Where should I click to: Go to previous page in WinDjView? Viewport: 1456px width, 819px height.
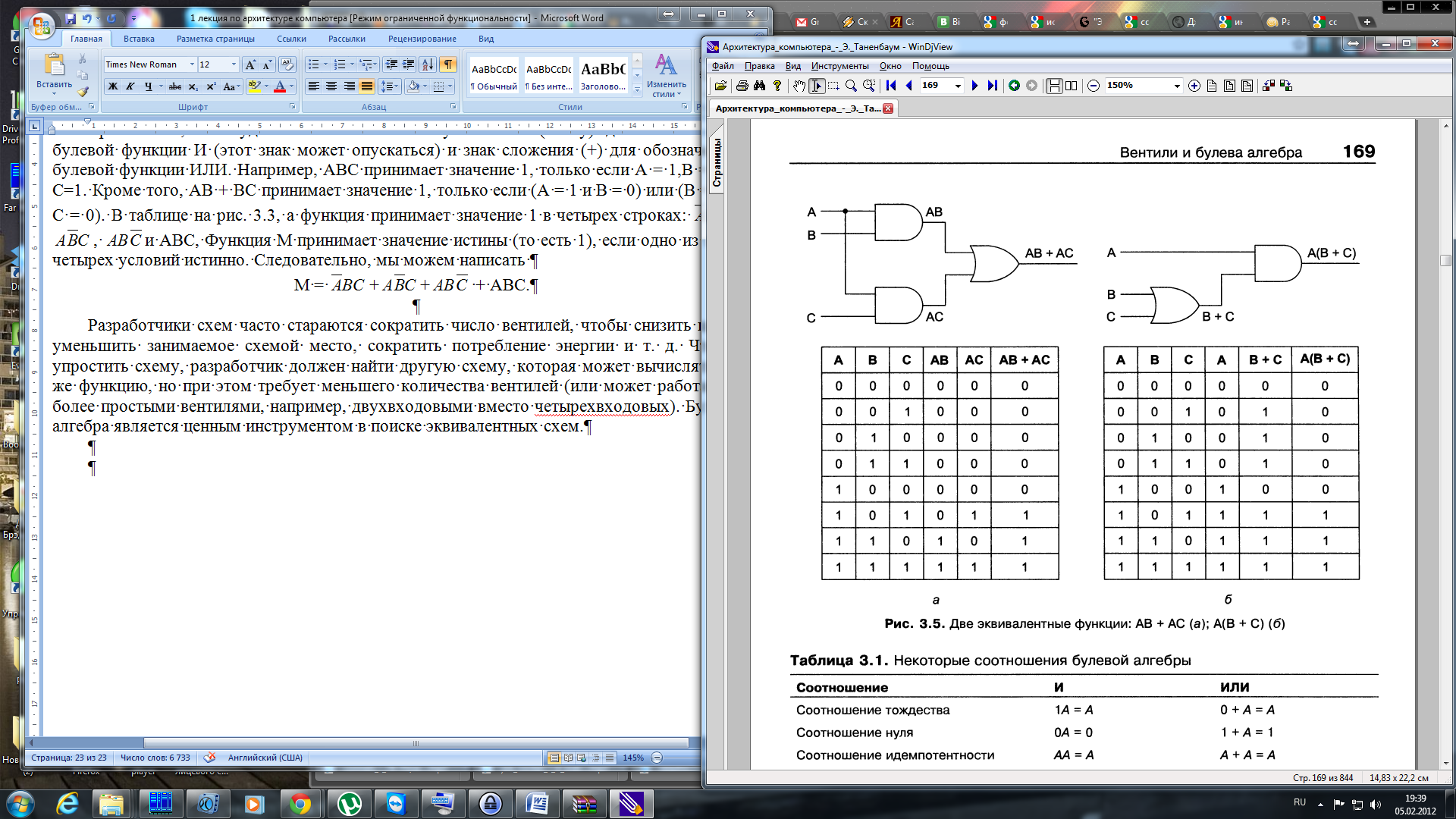908,86
